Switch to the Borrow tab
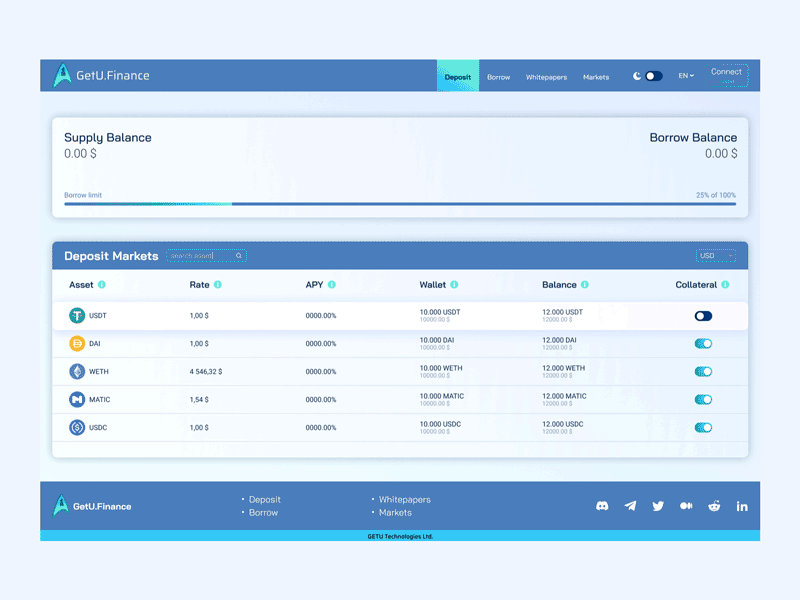Viewport: 800px width, 600px height. [x=498, y=77]
